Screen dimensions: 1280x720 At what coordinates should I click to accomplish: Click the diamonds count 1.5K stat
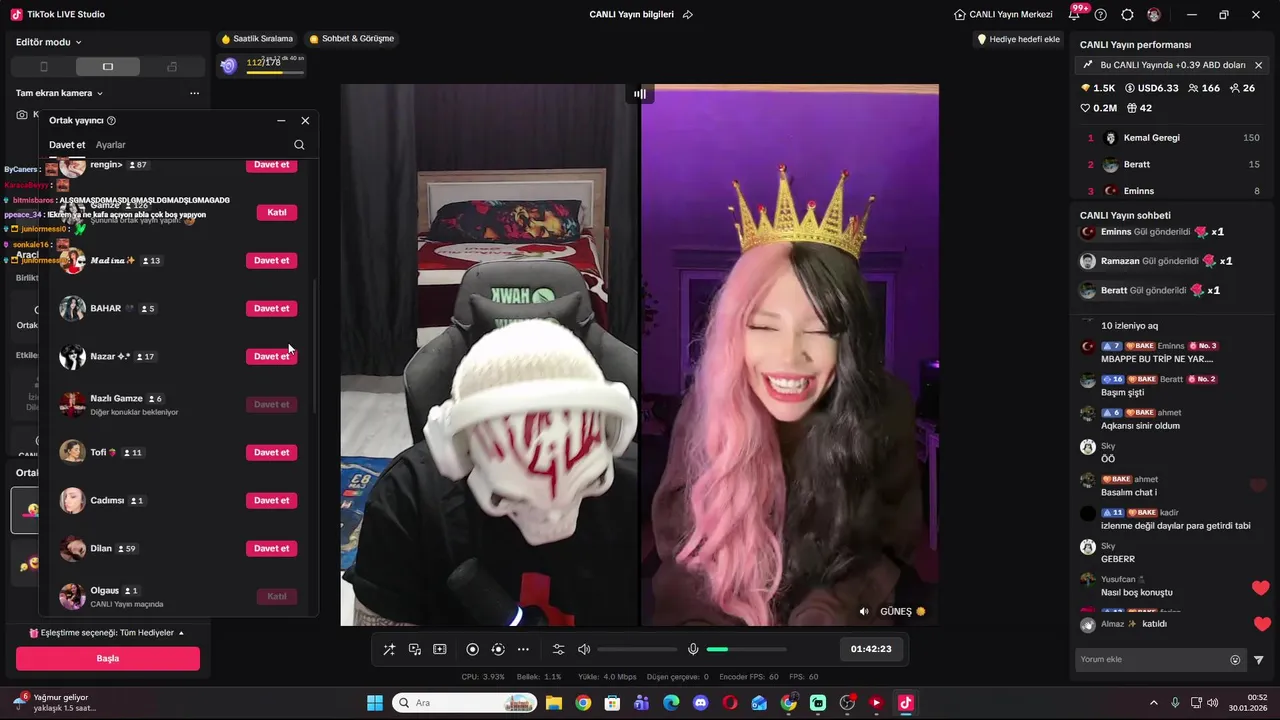coord(1098,88)
